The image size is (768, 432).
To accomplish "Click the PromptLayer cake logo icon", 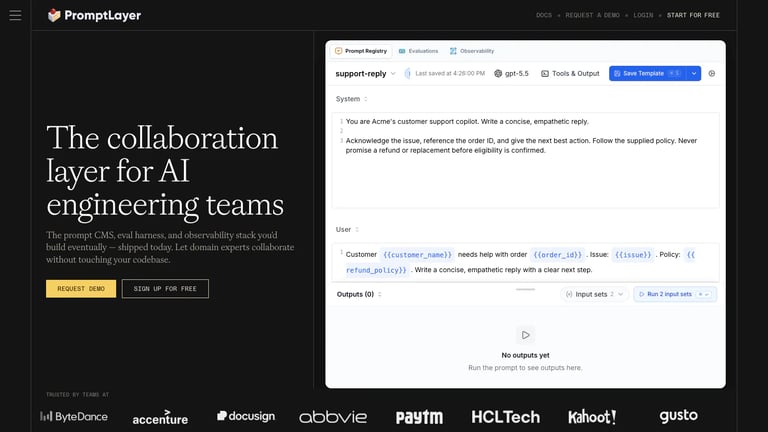I will 54,16.
